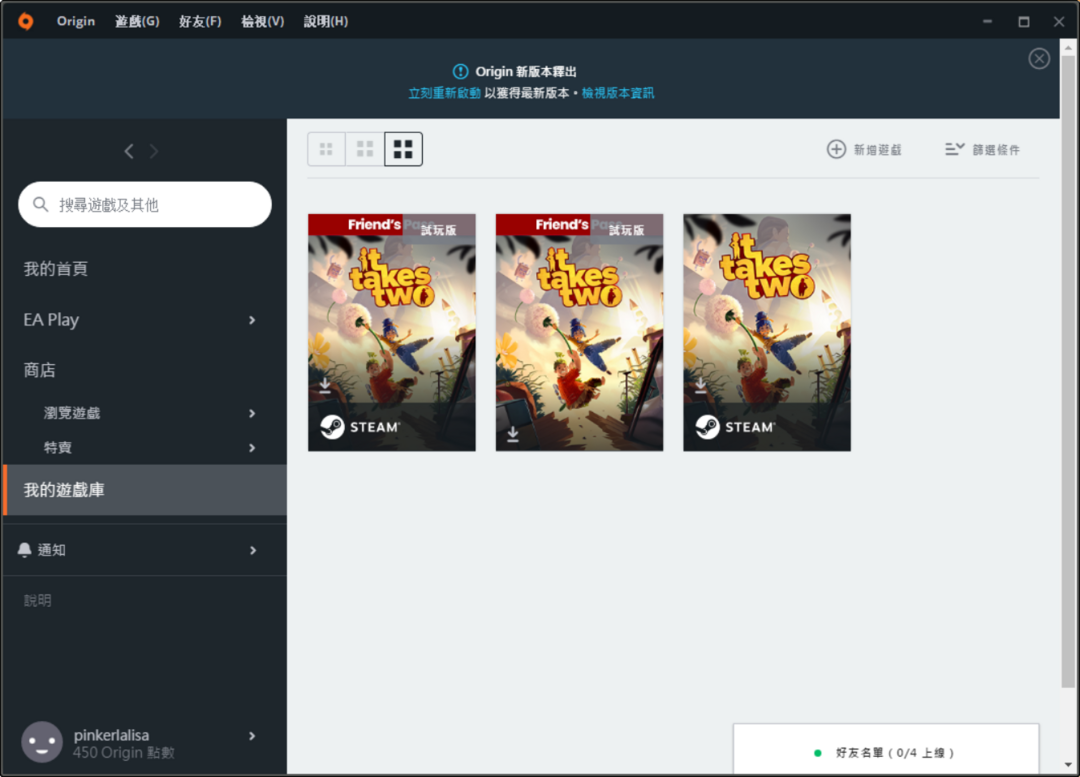
Task: Open the Origin menu
Action: 76,21
